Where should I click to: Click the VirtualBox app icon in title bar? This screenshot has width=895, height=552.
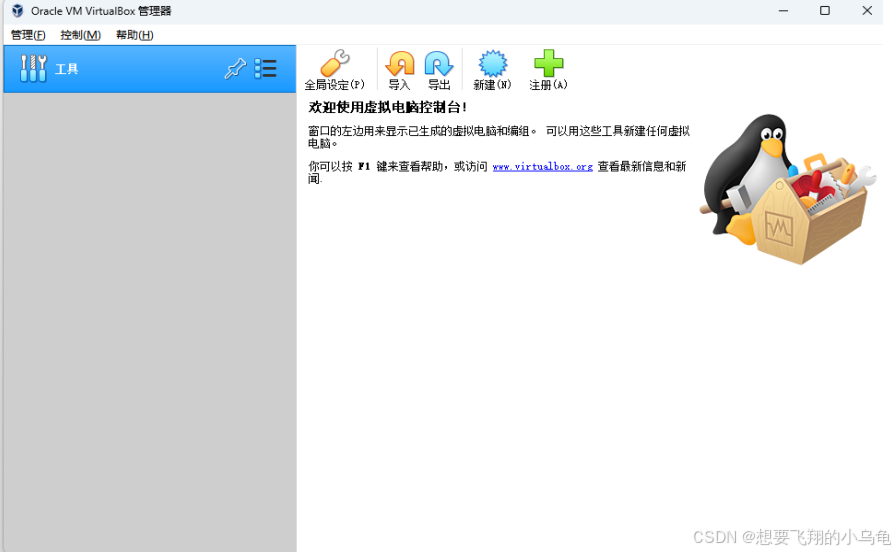coord(18,11)
